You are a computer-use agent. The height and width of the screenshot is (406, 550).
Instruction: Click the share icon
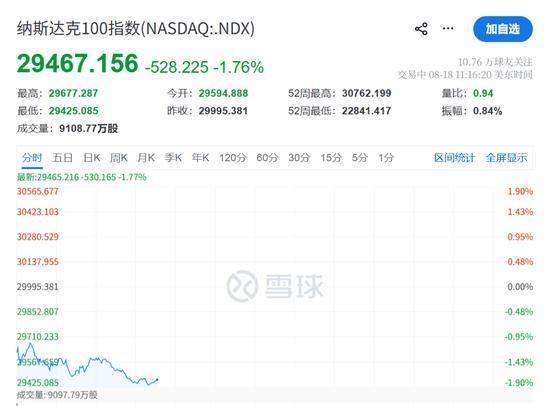coord(421,29)
